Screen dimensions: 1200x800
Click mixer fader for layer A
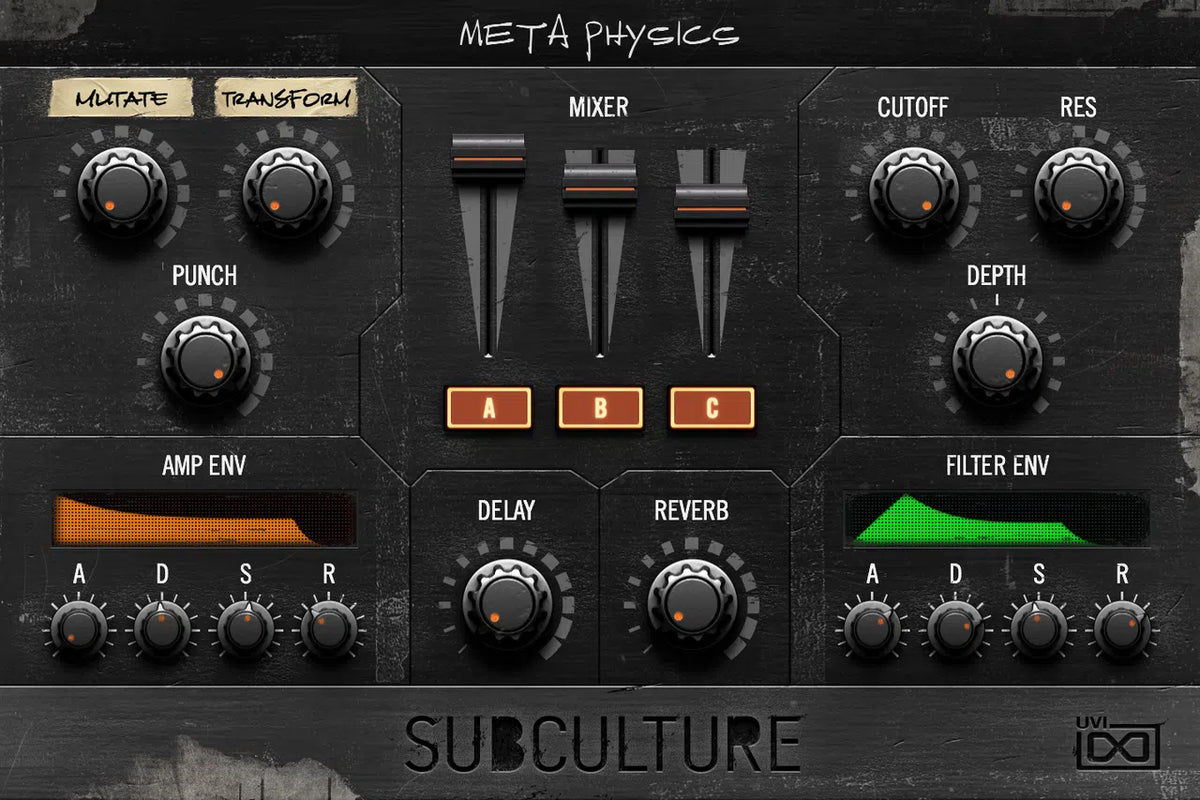(488, 158)
